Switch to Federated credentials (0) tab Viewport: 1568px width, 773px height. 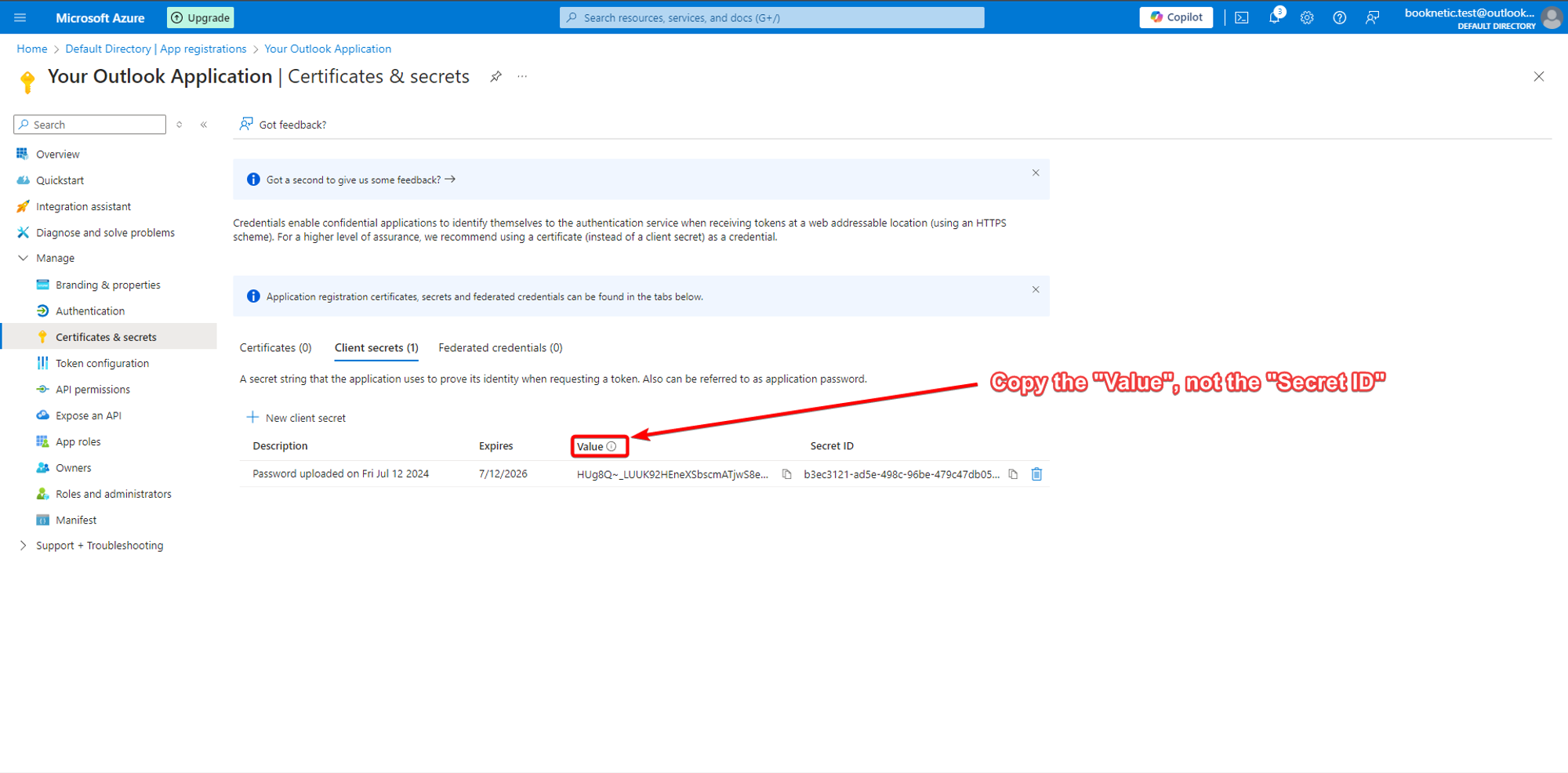tap(500, 347)
